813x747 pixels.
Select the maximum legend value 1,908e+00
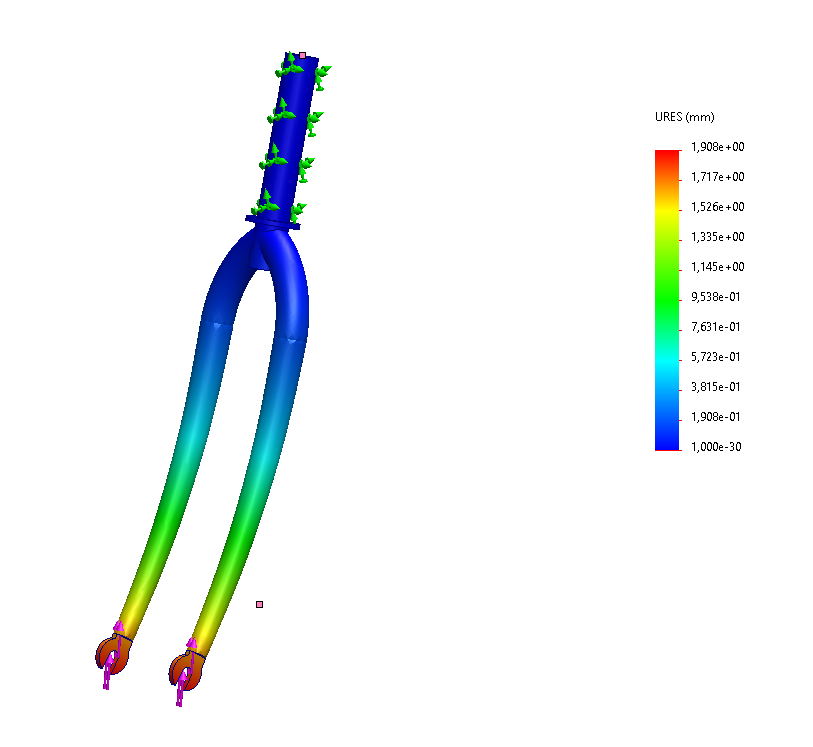[718, 147]
